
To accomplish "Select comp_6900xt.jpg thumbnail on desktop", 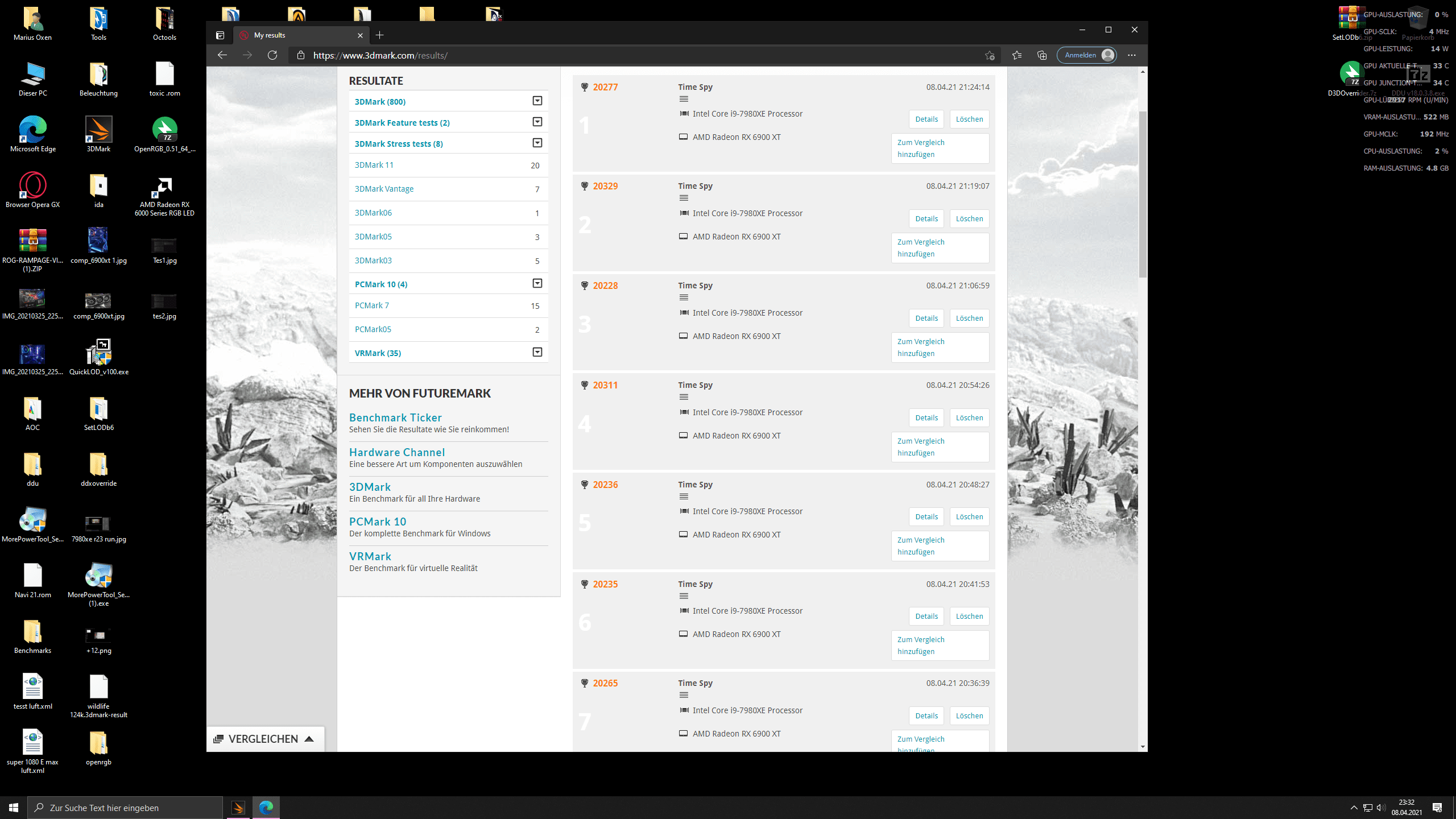I will click(98, 301).
